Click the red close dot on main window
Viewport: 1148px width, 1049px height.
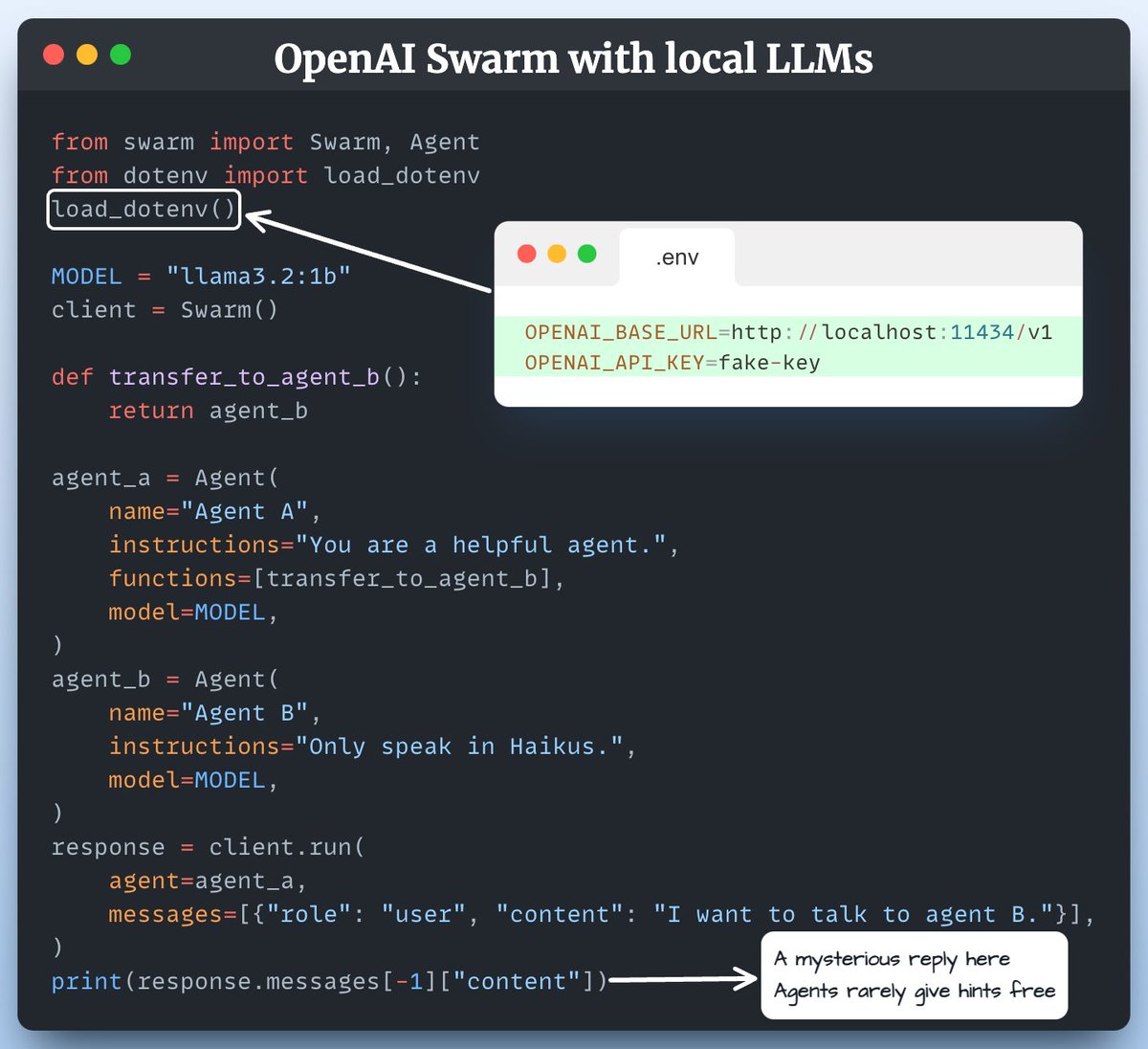(54, 55)
